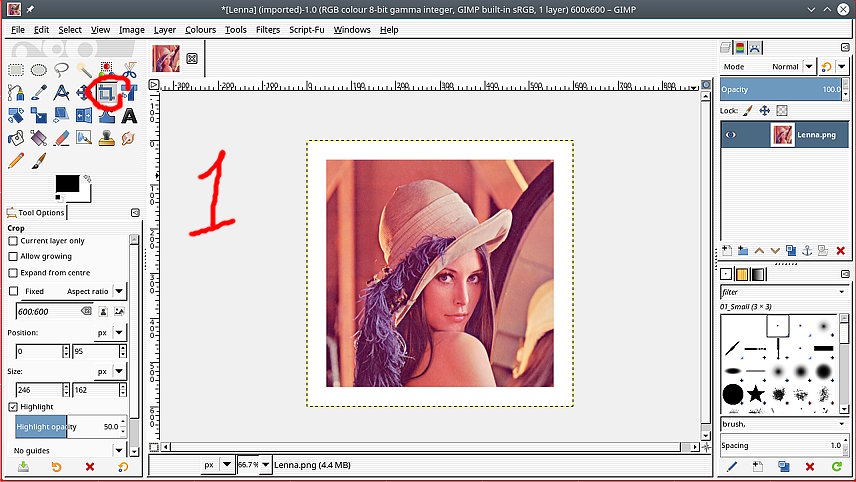Select the Paths tool
This screenshot has width=856, height=482.
(x=16, y=93)
